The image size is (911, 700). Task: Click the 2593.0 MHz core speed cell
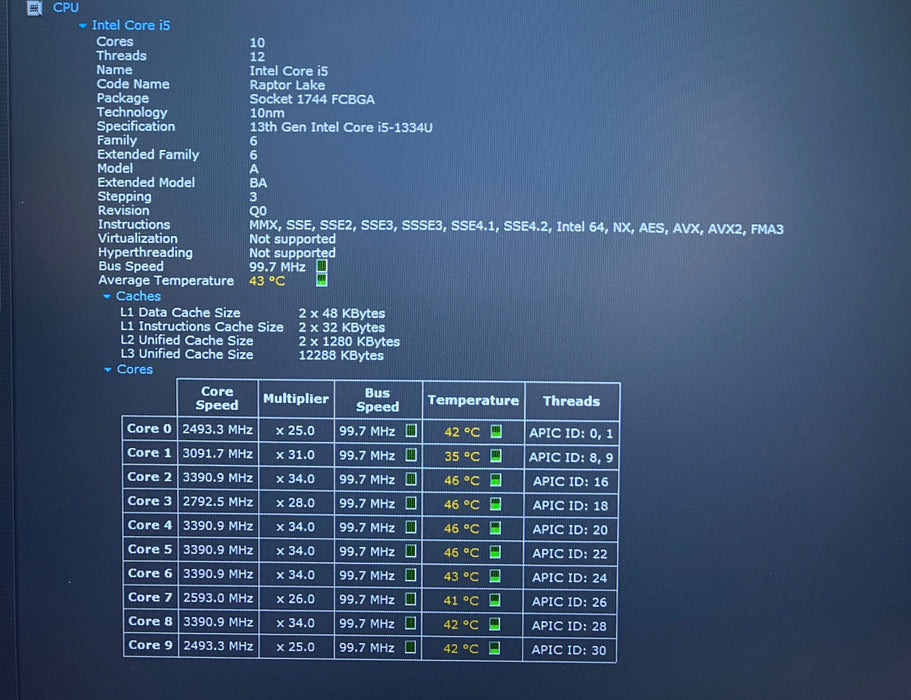coord(218,598)
